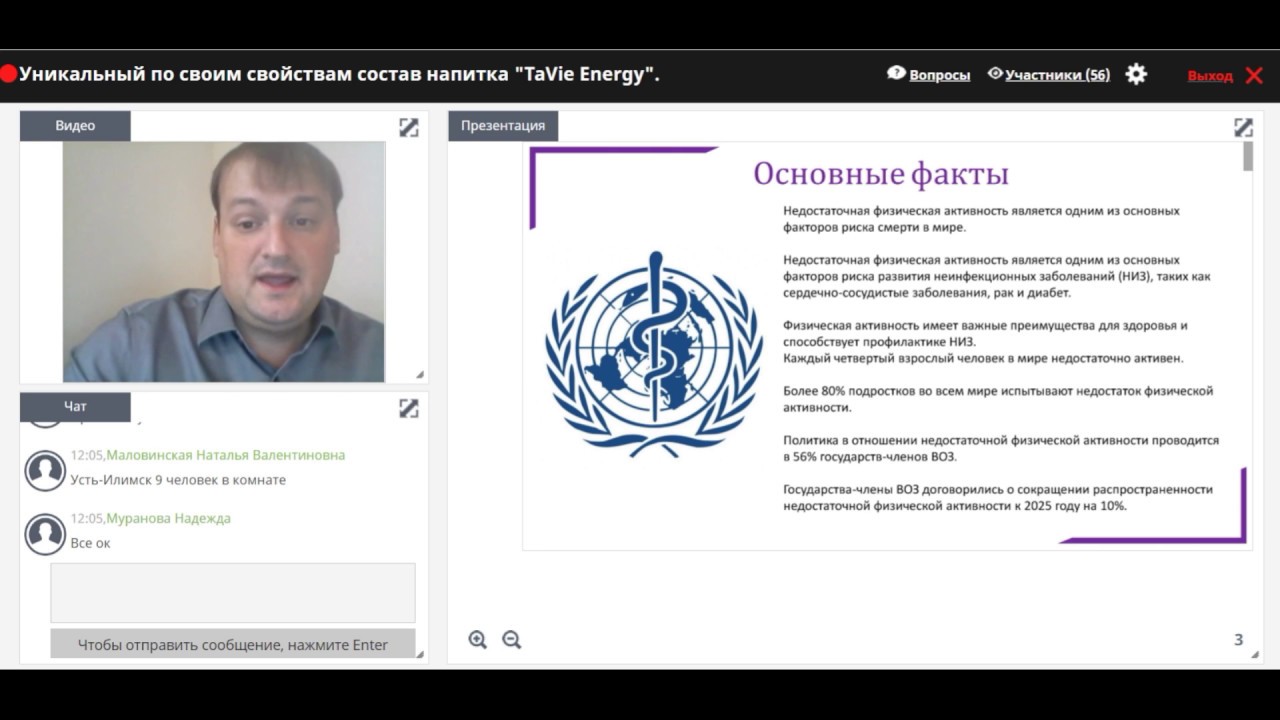Click the name Муранова Надежда in chat
This screenshot has width=1280, height=720.
tap(169, 518)
